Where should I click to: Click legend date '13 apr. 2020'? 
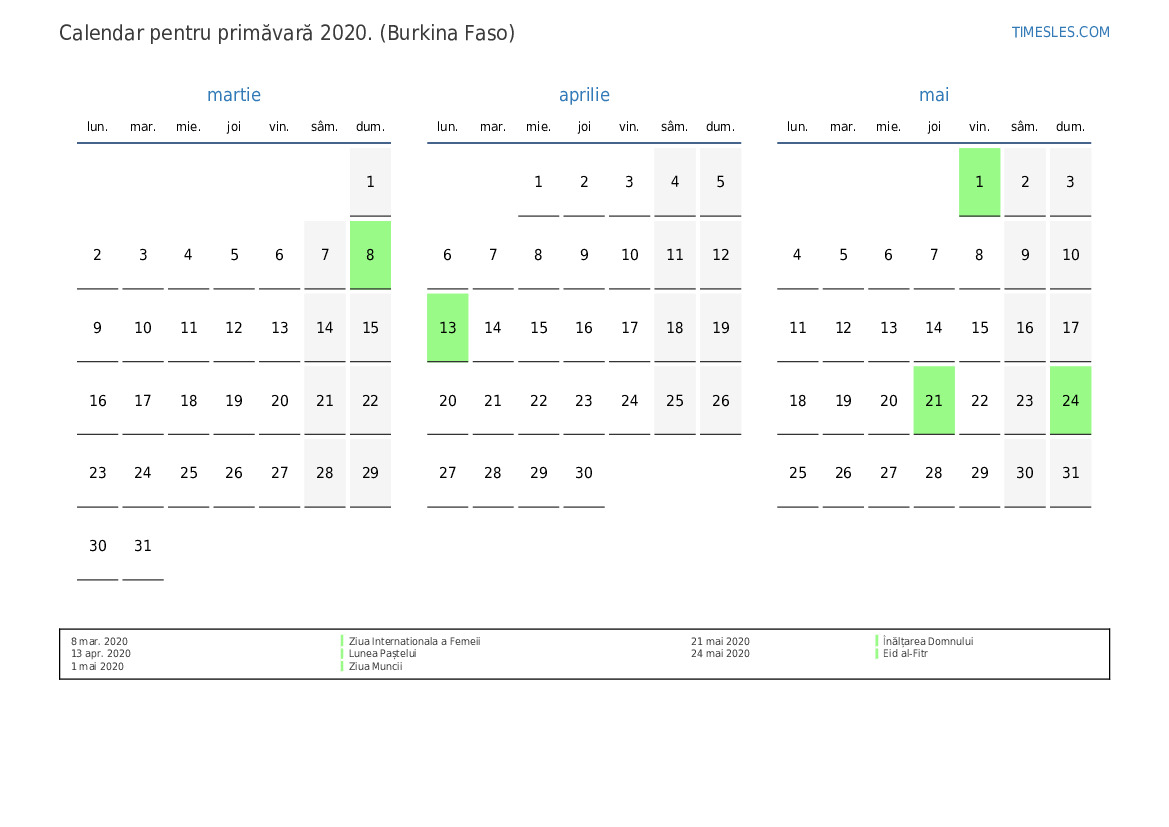coord(101,653)
